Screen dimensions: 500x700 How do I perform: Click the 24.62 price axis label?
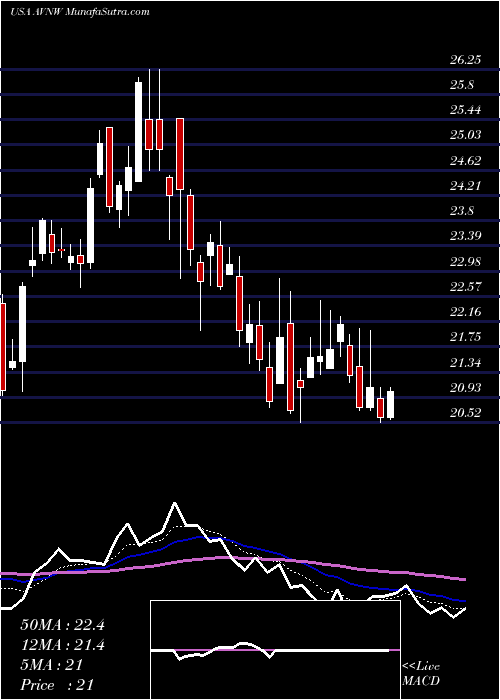click(465, 161)
